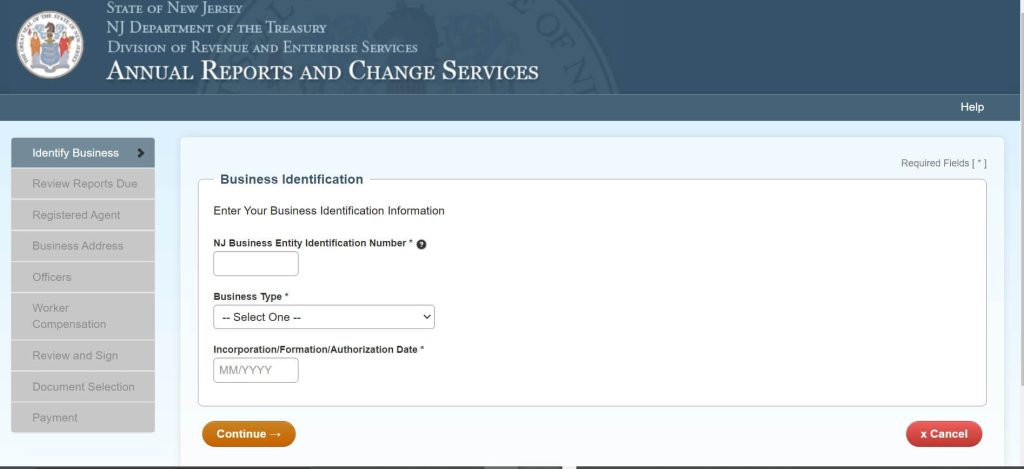Image resolution: width=1024 pixels, height=469 pixels.
Task: Open the Worker Compensation step
Action: point(69,316)
